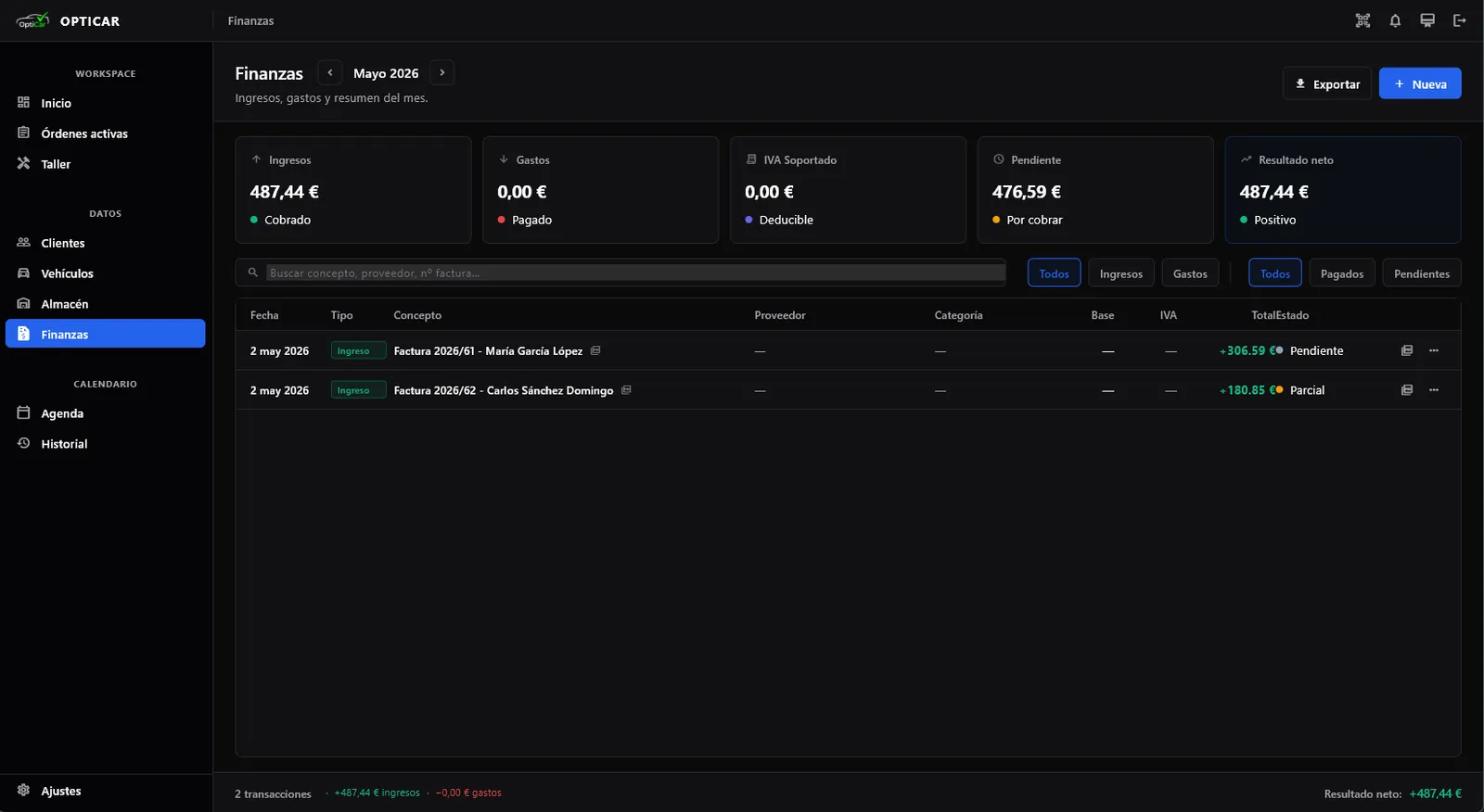This screenshot has height=812, width=1484.
Task: Click the monitor display icon in top bar
Action: [x=1427, y=20]
